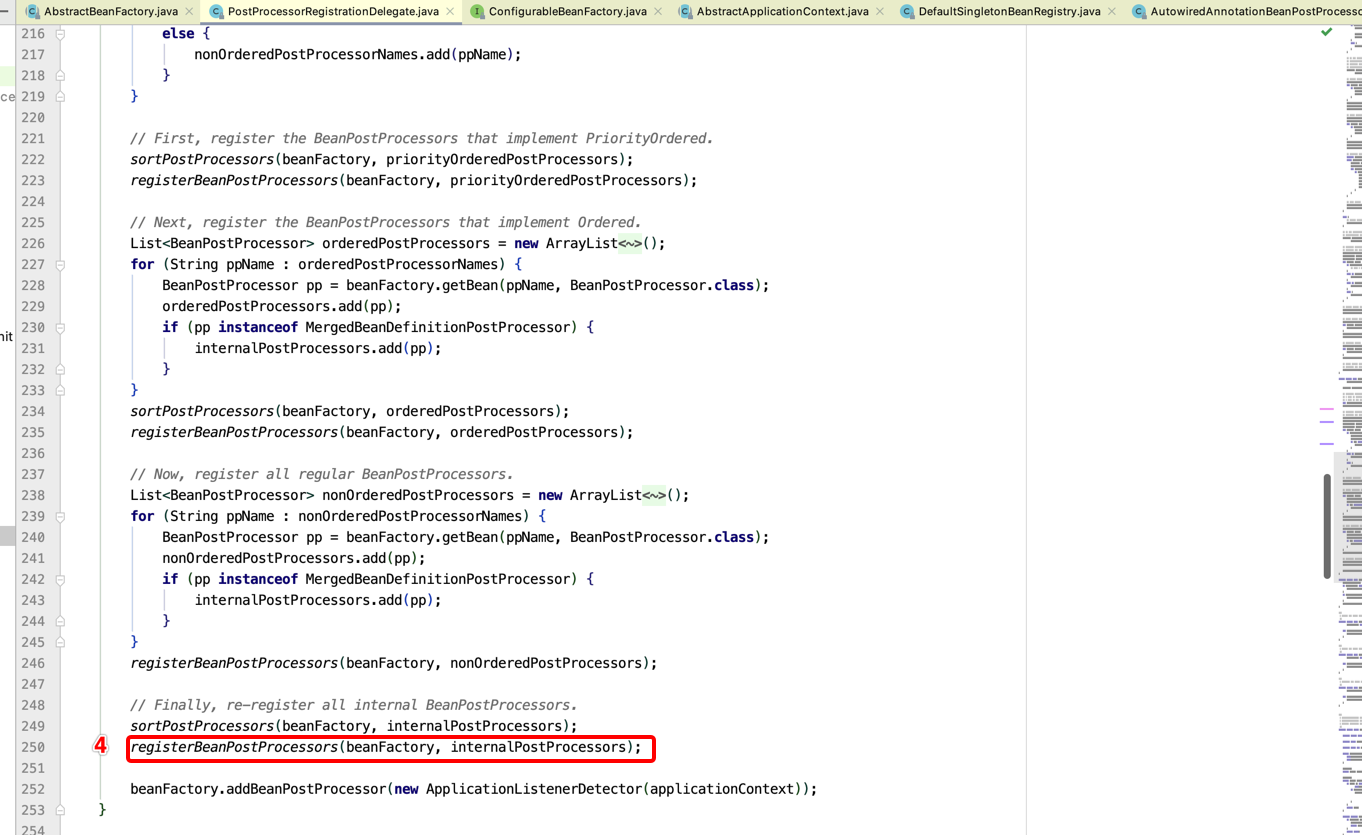Click sortPostProcessors call on line 249
The image size is (1362, 835).
point(202,726)
